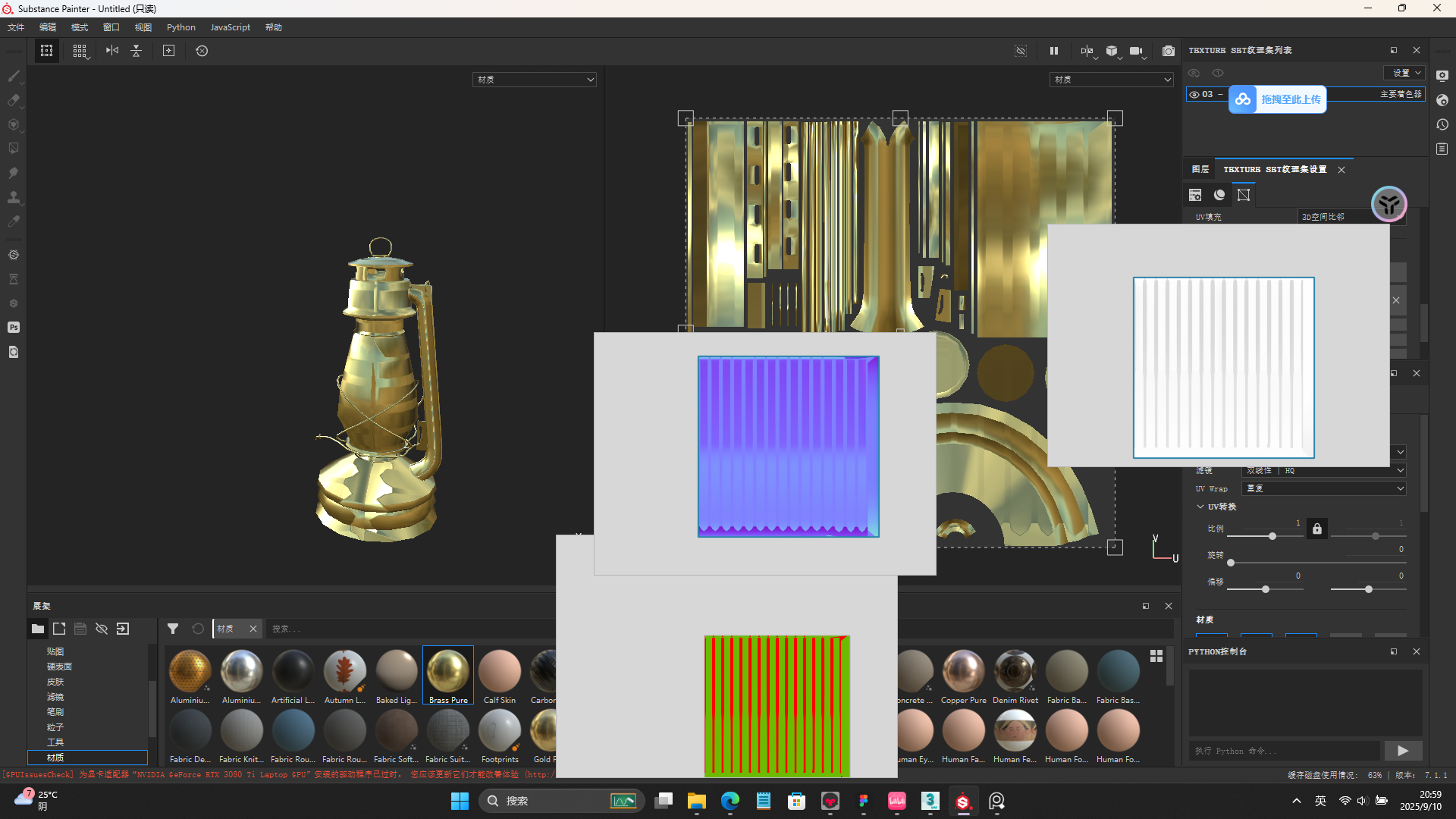Select the Eraser tool
This screenshot has height=819, width=1456.
pos(14,100)
